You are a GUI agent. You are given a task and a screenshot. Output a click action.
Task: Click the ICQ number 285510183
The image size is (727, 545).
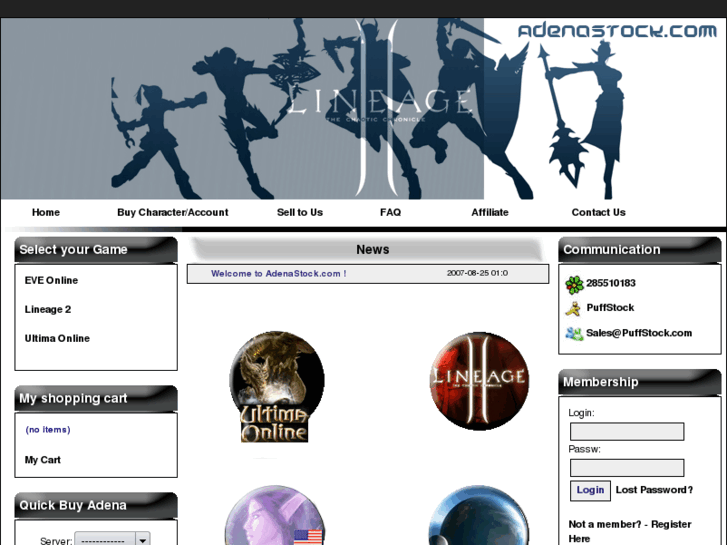[611, 283]
